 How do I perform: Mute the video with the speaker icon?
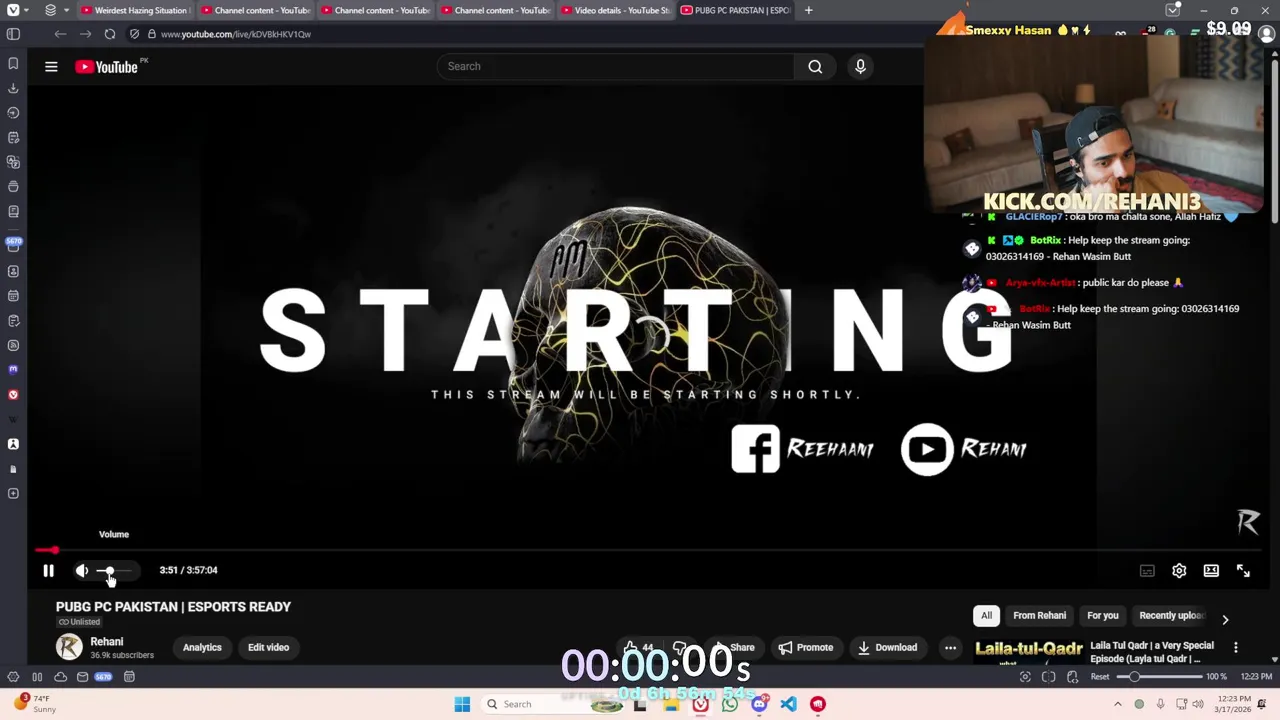[x=82, y=570]
